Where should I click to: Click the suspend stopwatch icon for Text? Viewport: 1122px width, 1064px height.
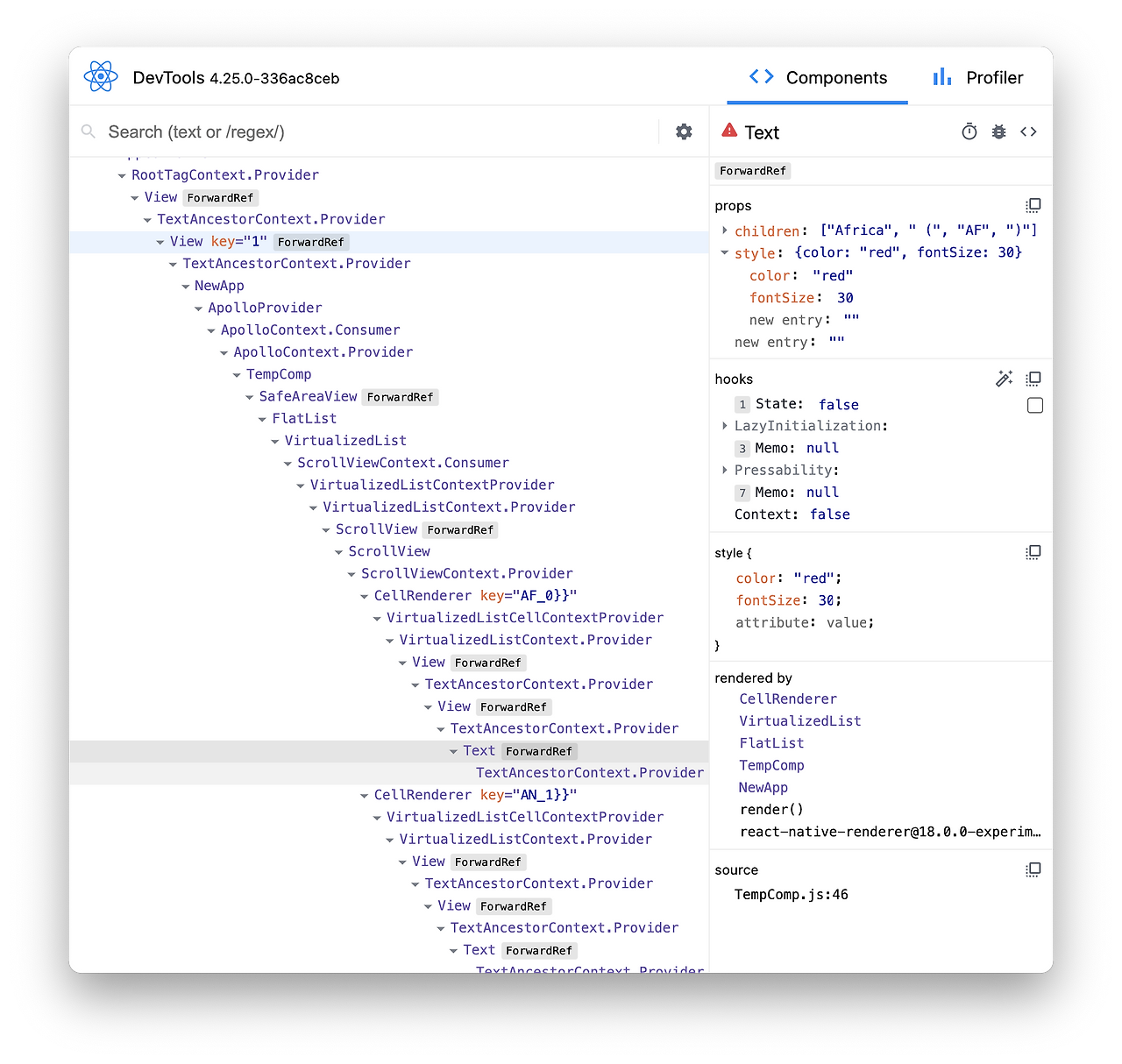point(969,131)
